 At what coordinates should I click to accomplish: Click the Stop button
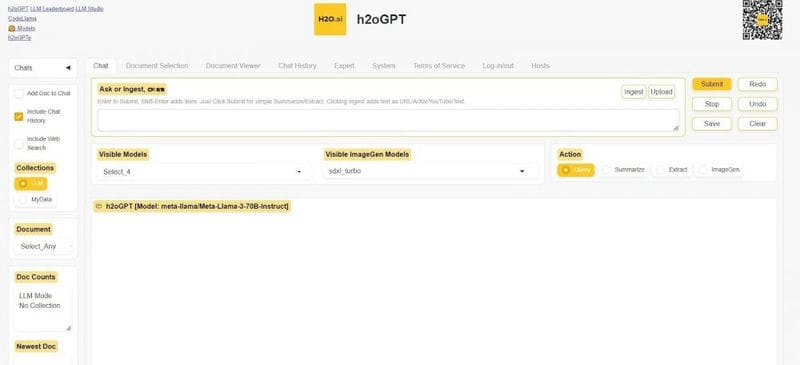[712, 104]
